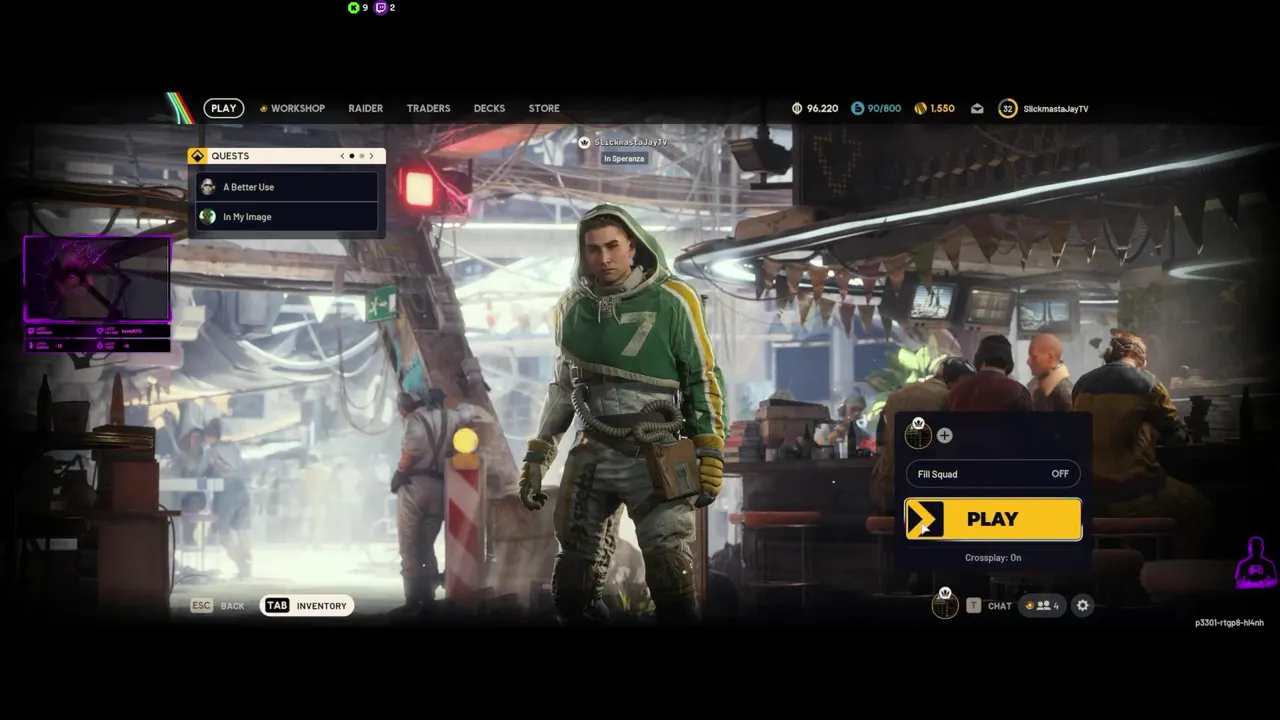The image size is (1280, 720).
Task: Click the green viewer count icon showing 9
Action: 353,7
